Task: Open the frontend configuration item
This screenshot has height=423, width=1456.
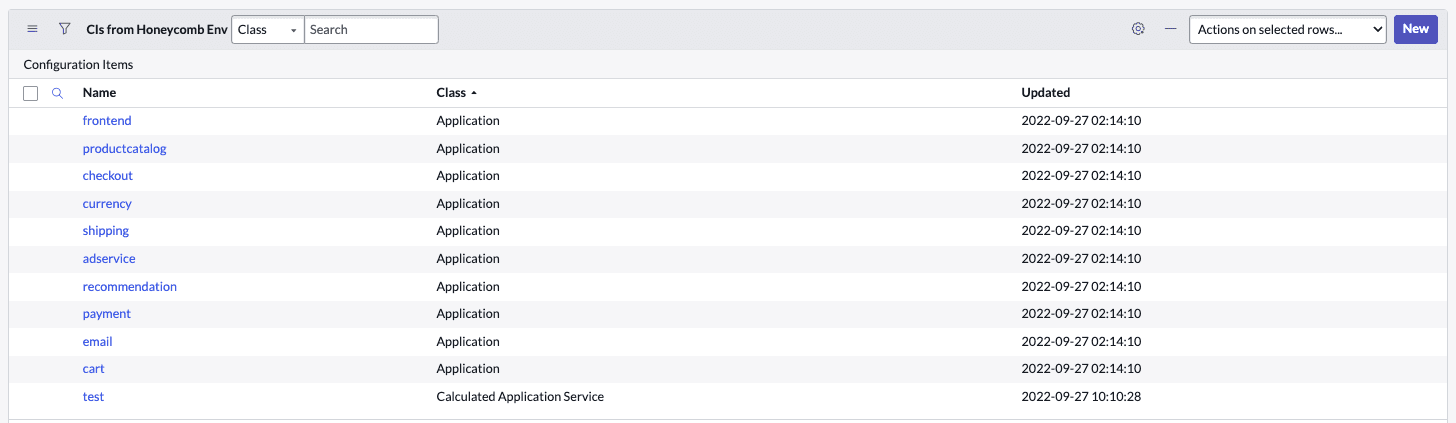Action: pos(107,121)
